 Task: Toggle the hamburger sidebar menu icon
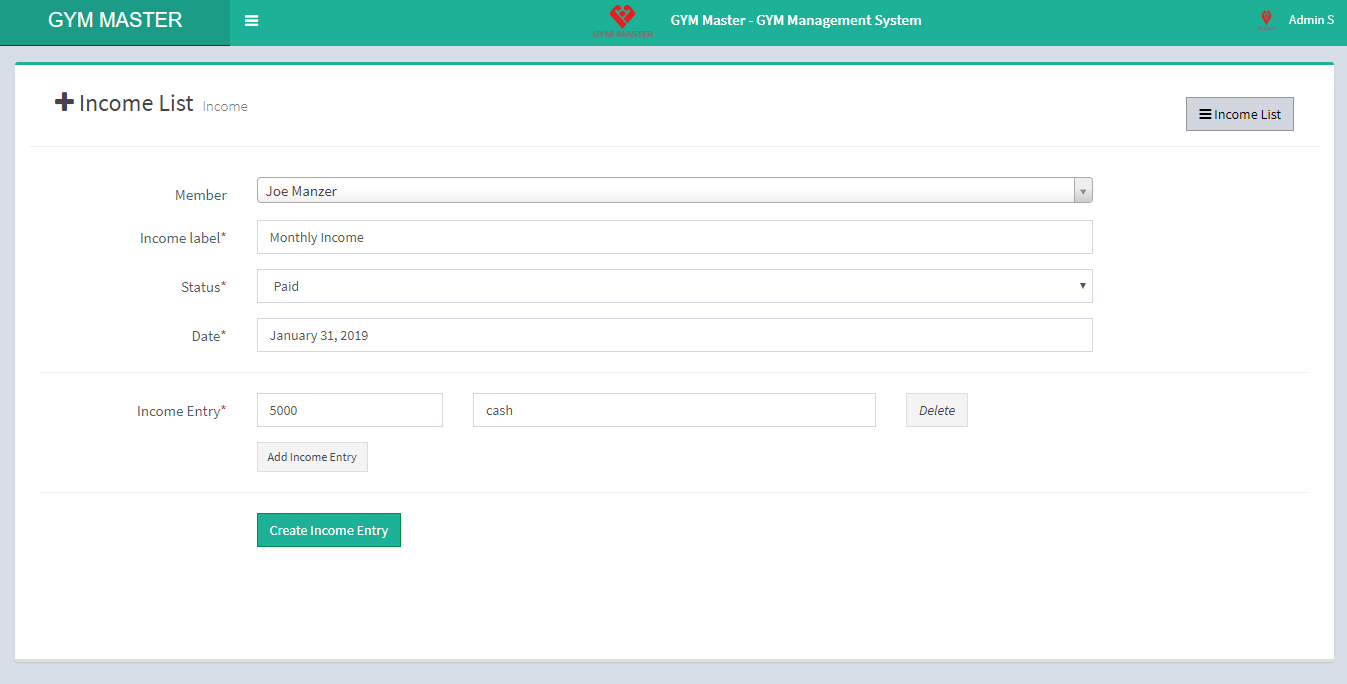[x=251, y=21]
